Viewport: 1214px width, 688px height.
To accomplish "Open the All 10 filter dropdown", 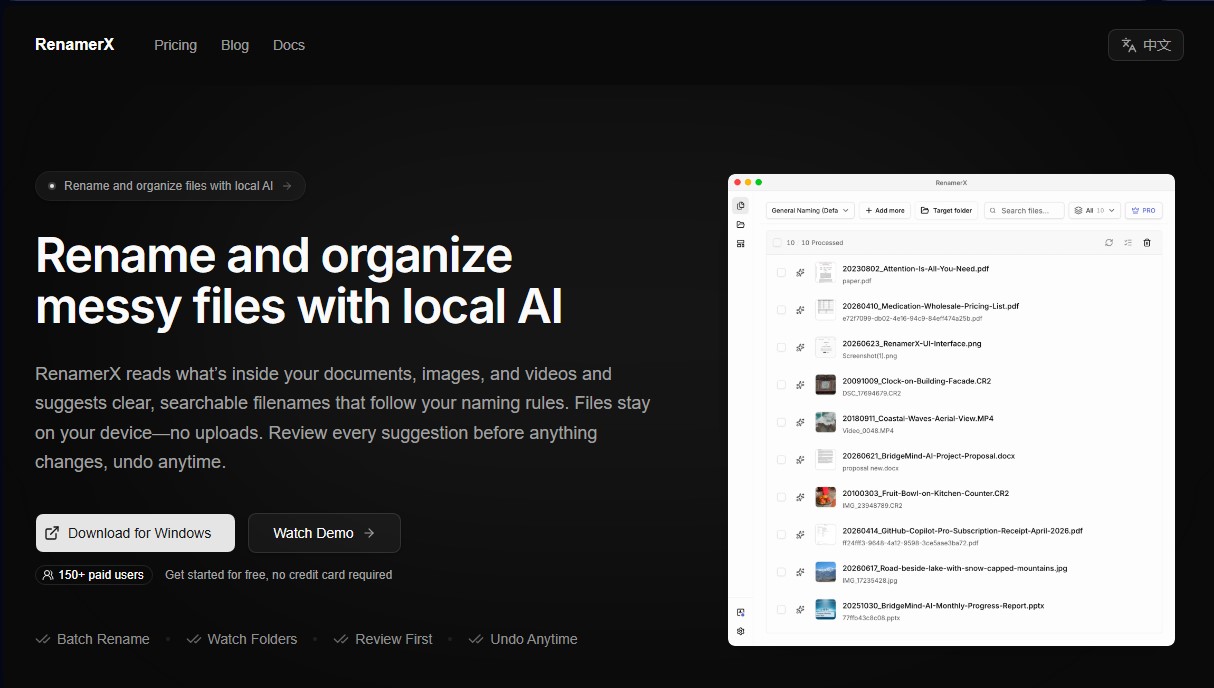I will pyautogui.click(x=1094, y=210).
